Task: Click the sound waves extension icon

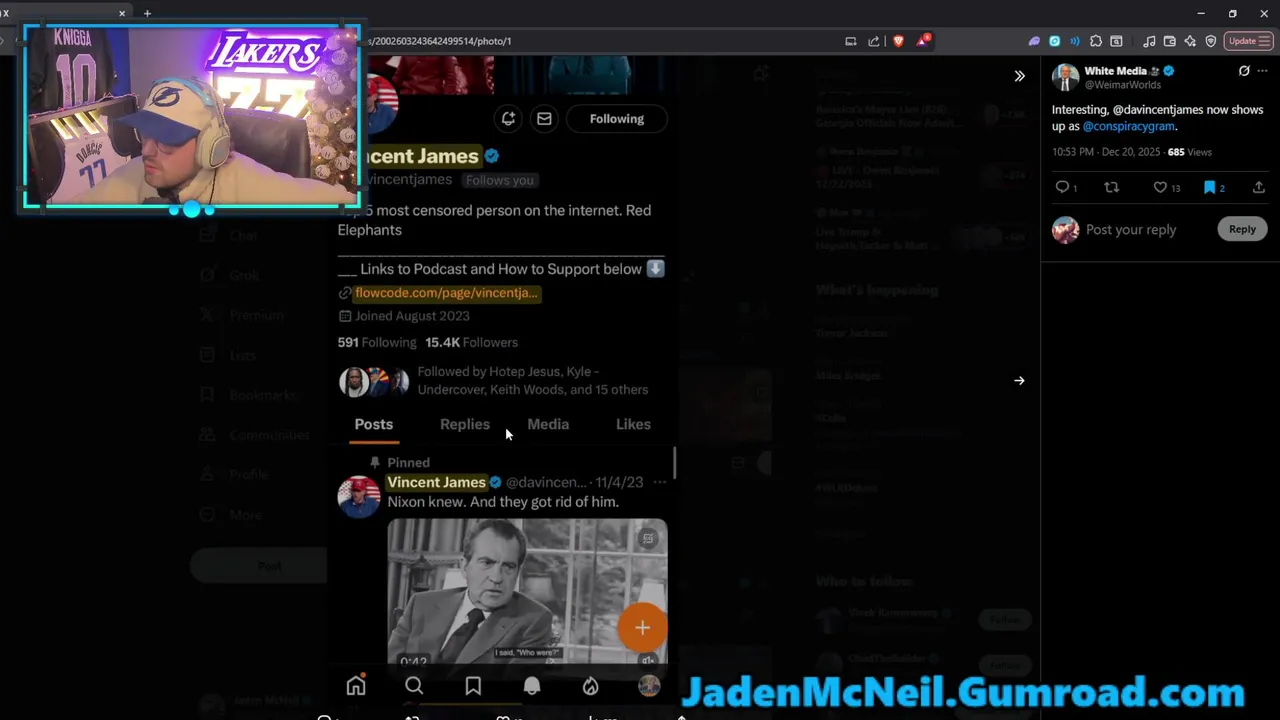Action: (1075, 41)
